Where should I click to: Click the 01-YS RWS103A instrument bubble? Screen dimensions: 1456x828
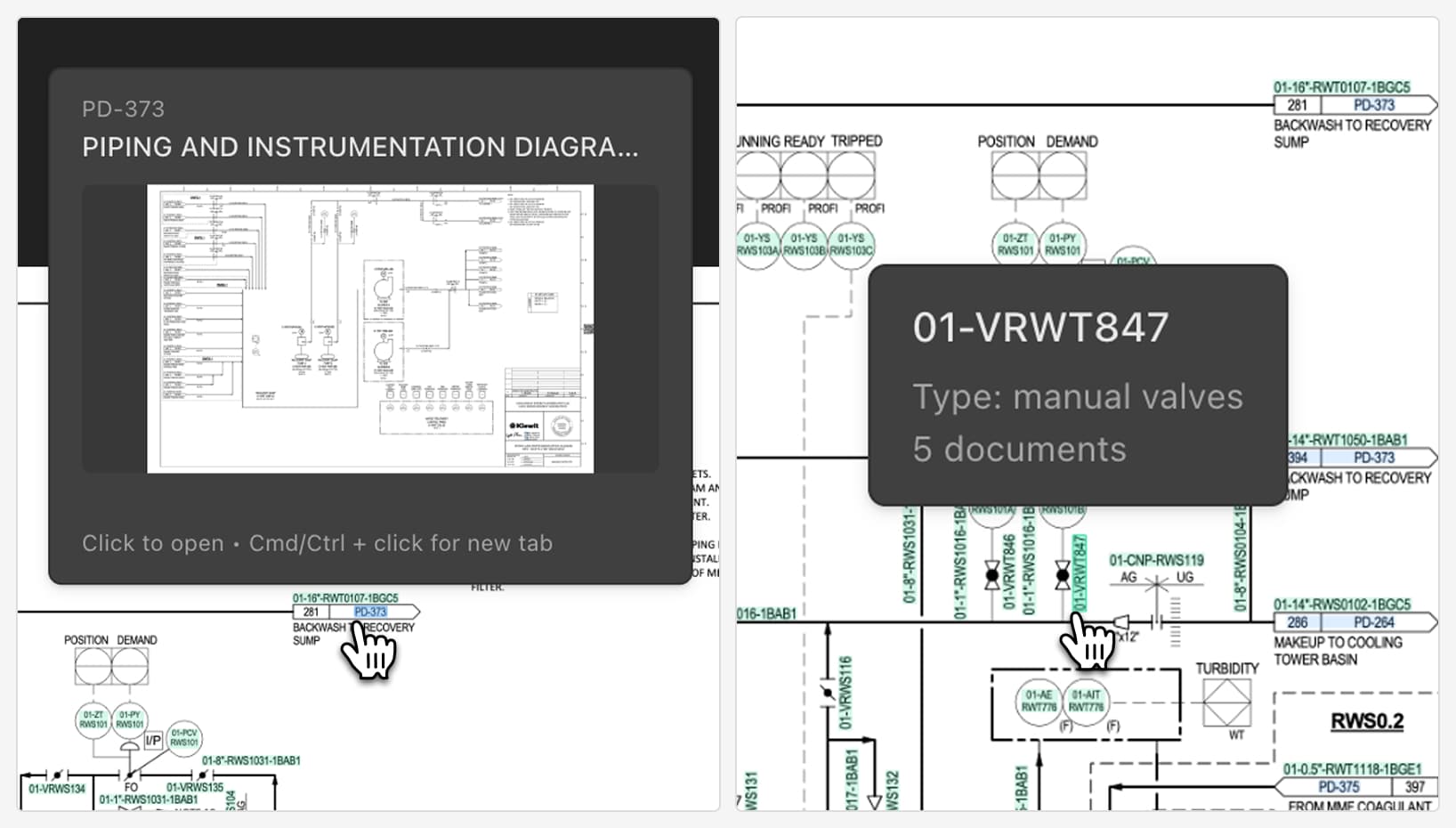point(757,243)
